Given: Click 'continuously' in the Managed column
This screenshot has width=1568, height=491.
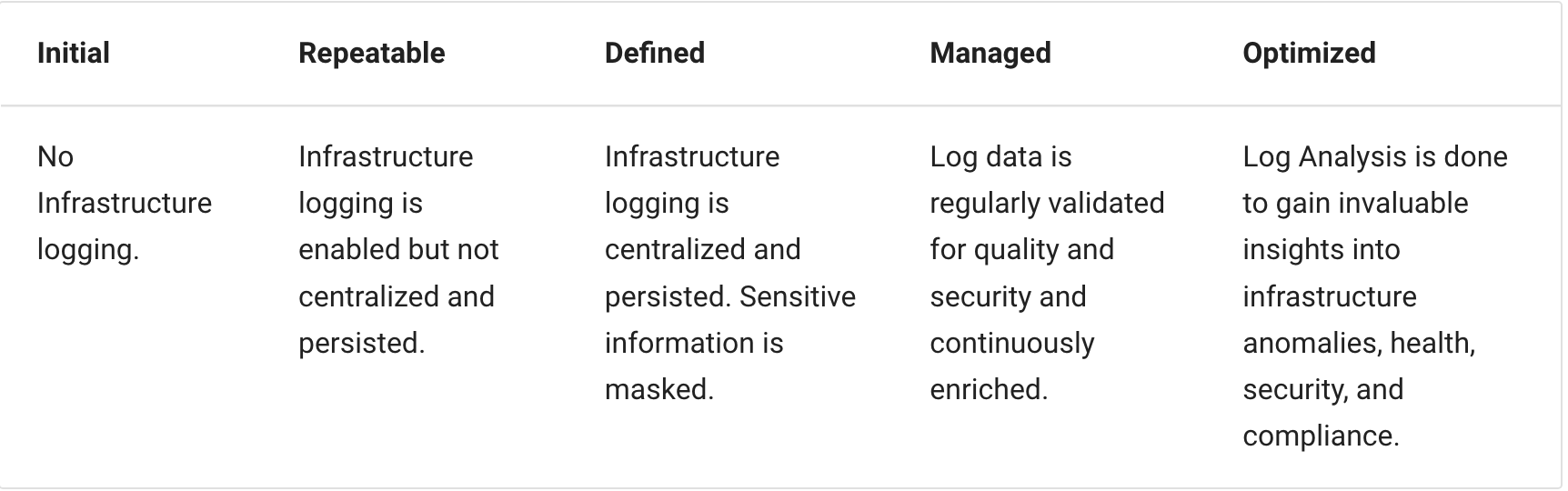Looking at the screenshot, I should [x=1011, y=344].
